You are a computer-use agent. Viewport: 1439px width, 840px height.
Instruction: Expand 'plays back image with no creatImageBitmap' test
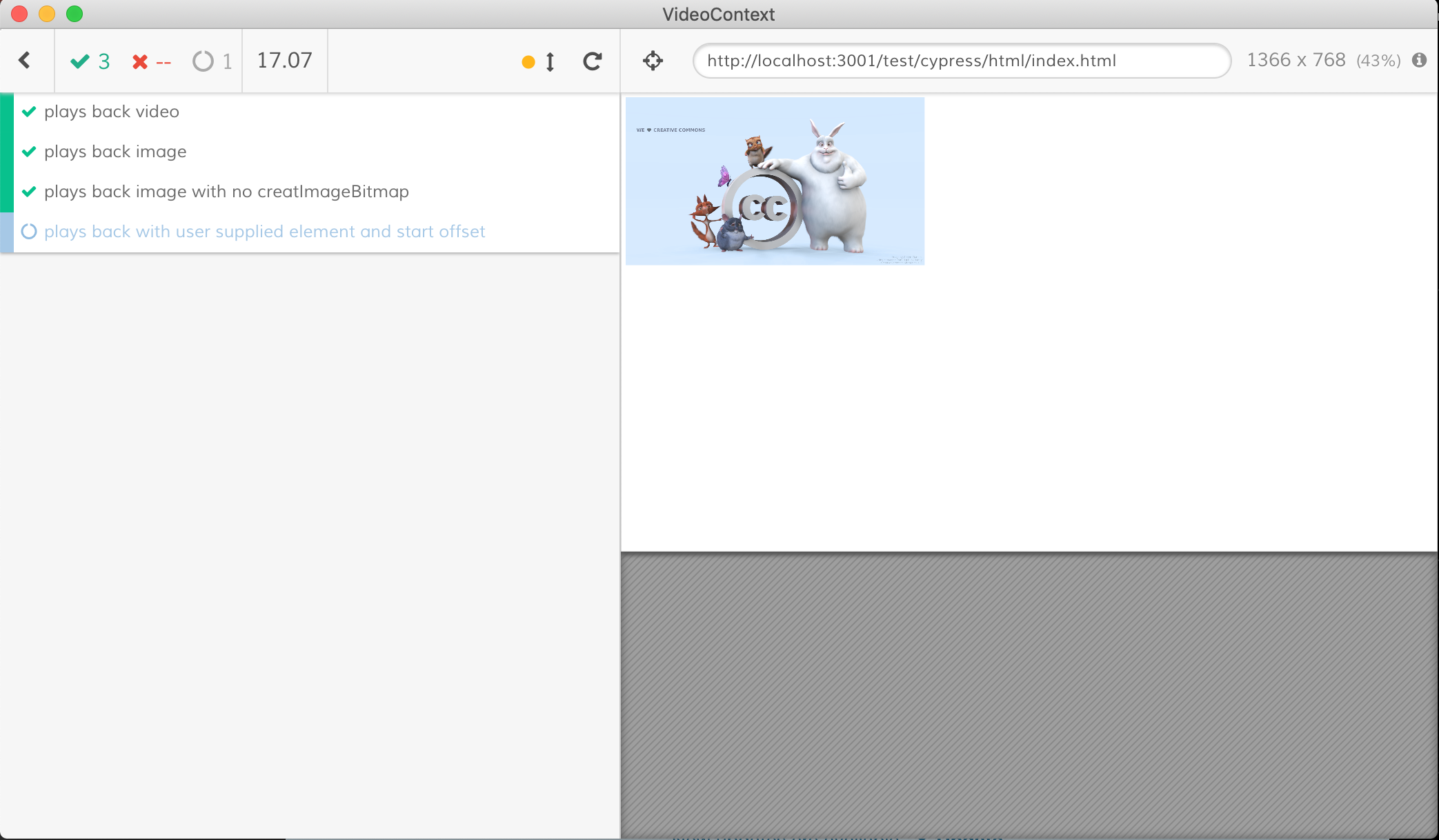226,192
